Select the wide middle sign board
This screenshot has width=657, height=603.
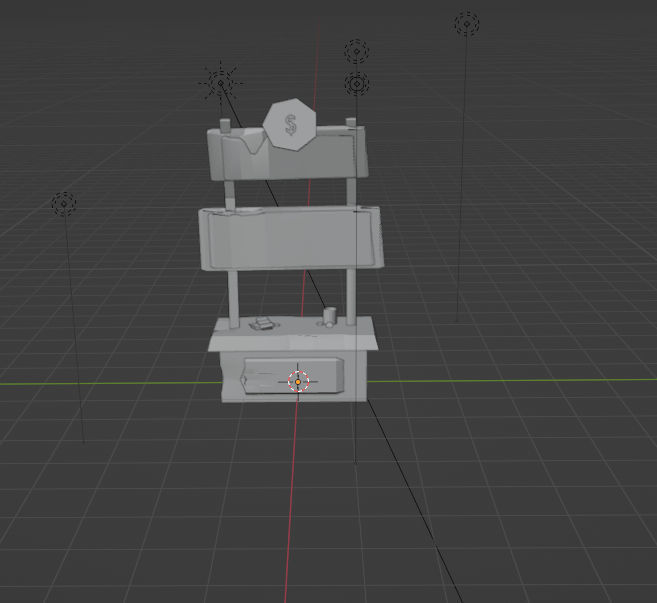[x=291, y=238]
